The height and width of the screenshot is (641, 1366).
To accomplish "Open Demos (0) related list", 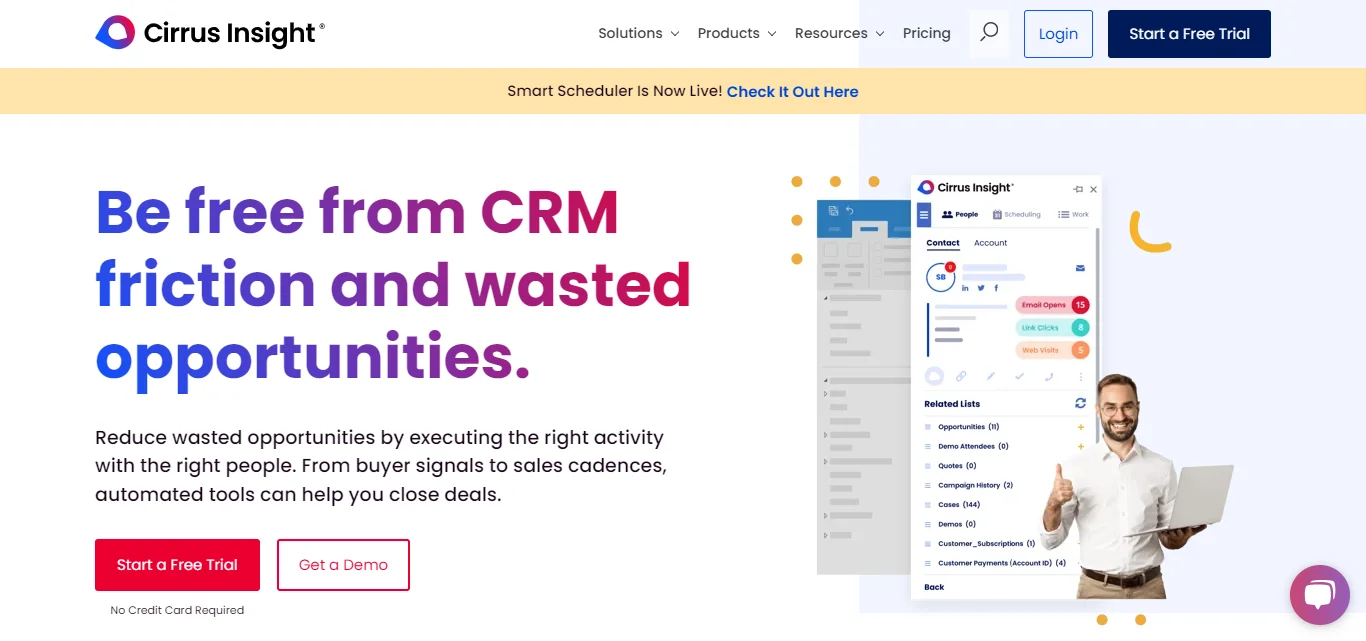I will 957,524.
